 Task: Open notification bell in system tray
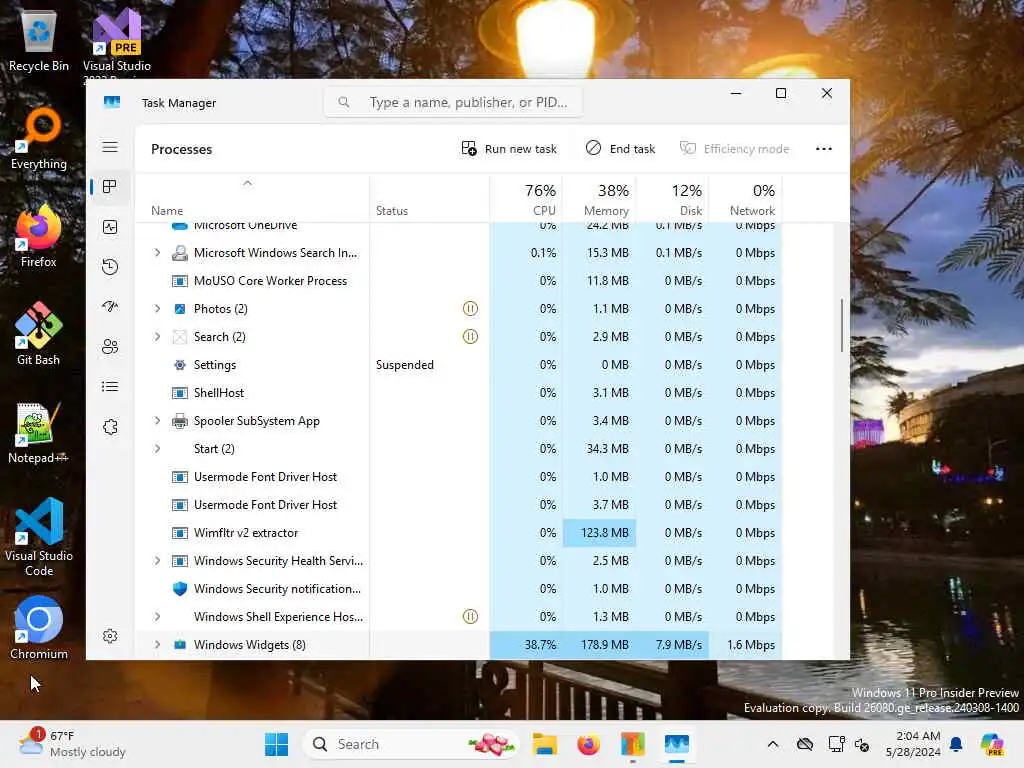[x=956, y=744]
